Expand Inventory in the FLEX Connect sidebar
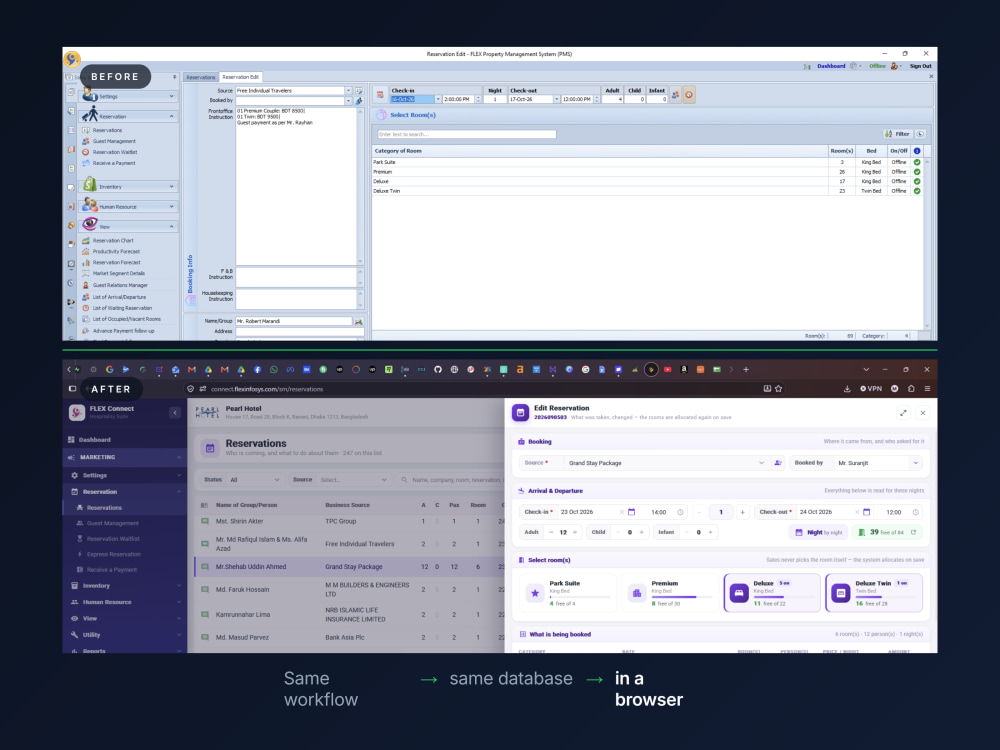The width and height of the screenshot is (1000, 750). point(125,585)
